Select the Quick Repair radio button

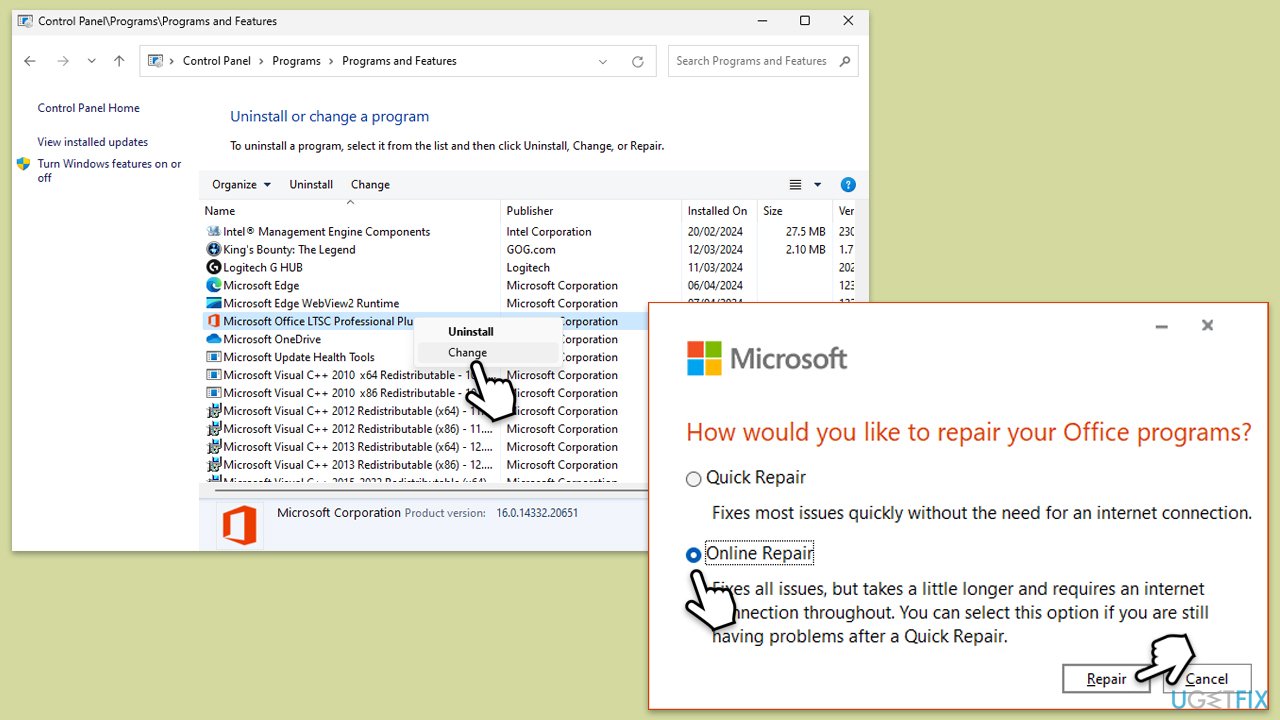[x=694, y=479]
